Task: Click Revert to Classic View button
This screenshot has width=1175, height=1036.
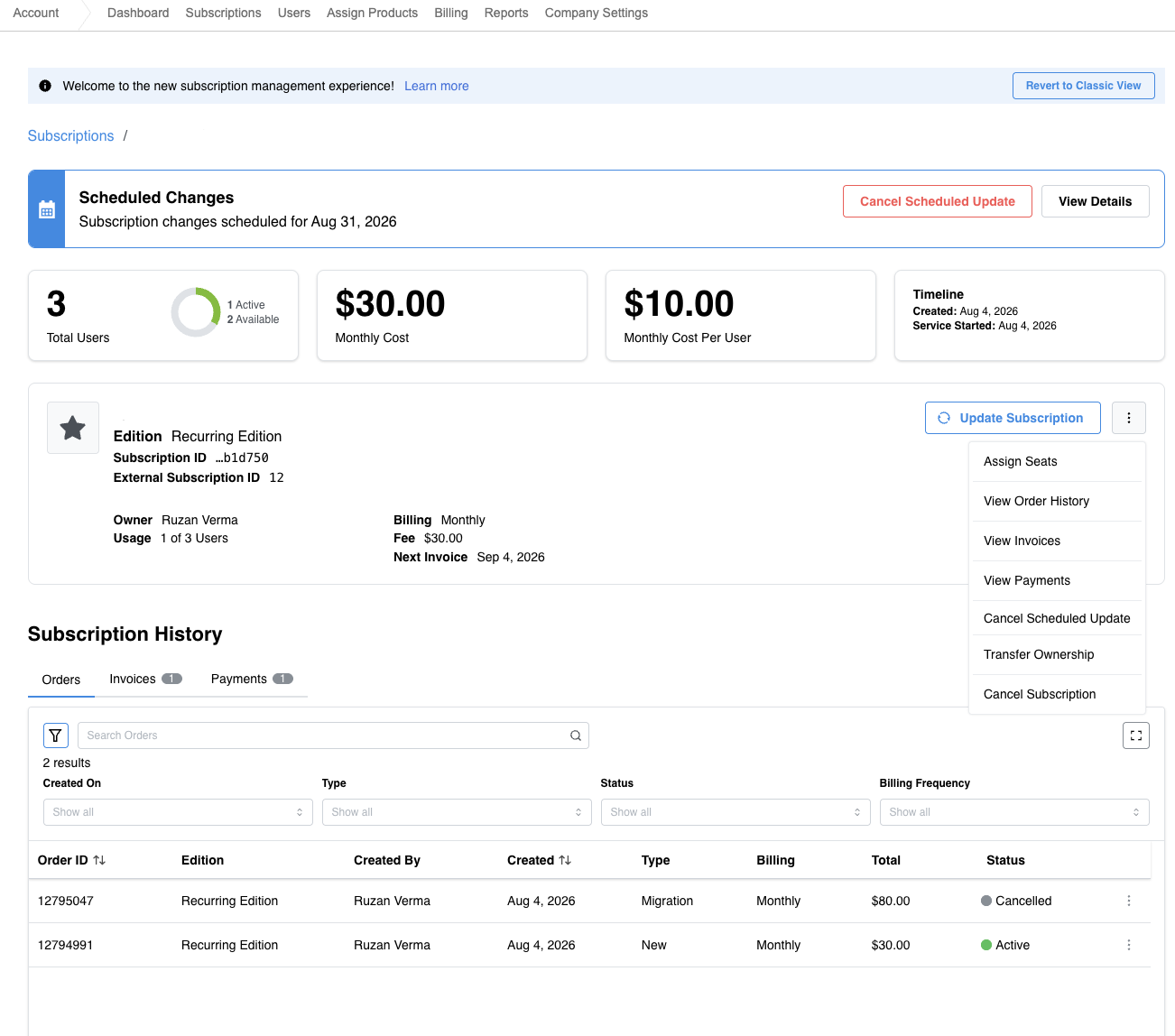Action: 1084,86
